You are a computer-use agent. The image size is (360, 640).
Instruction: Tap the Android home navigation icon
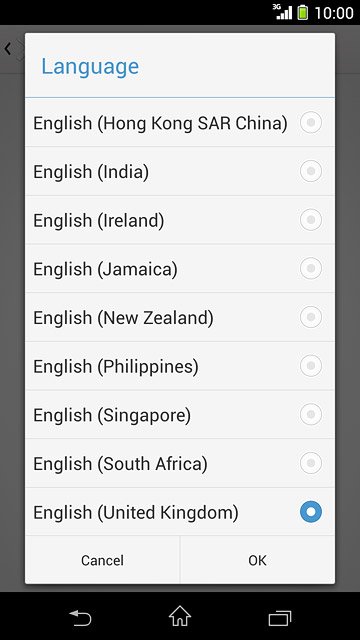pyautogui.click(x=180, y=616)
